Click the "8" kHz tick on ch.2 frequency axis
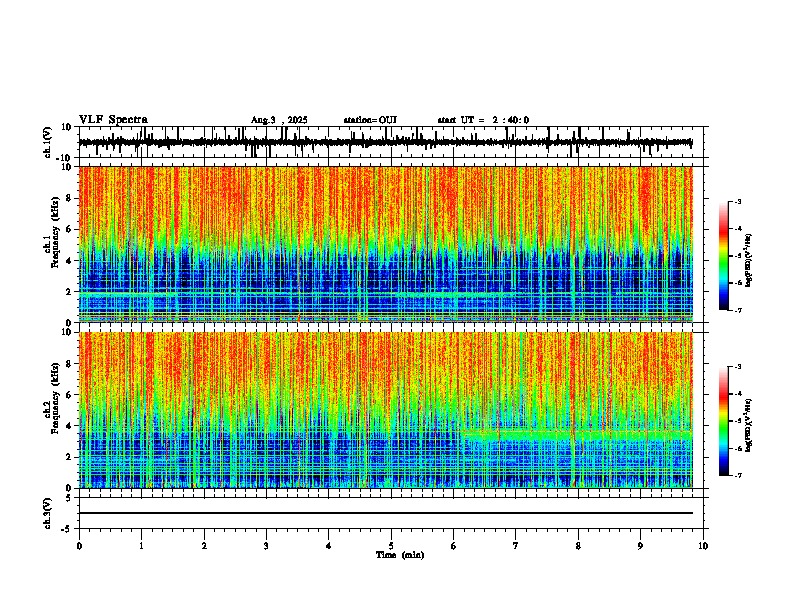Image resolution: width=792 pixels, height=612 pixels. (x=70, y=364)
